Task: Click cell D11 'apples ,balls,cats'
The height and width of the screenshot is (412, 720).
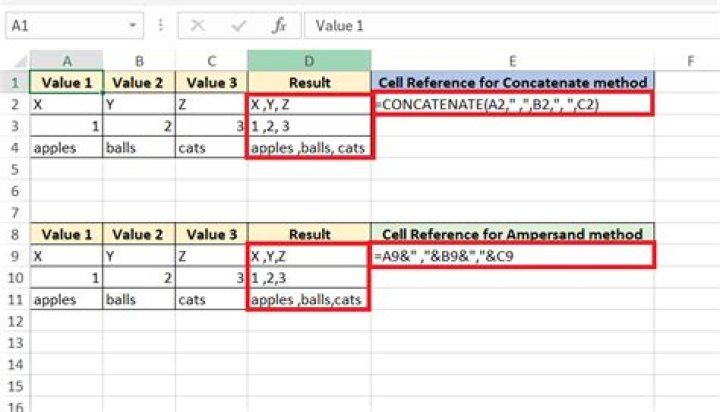Action: 308,299
